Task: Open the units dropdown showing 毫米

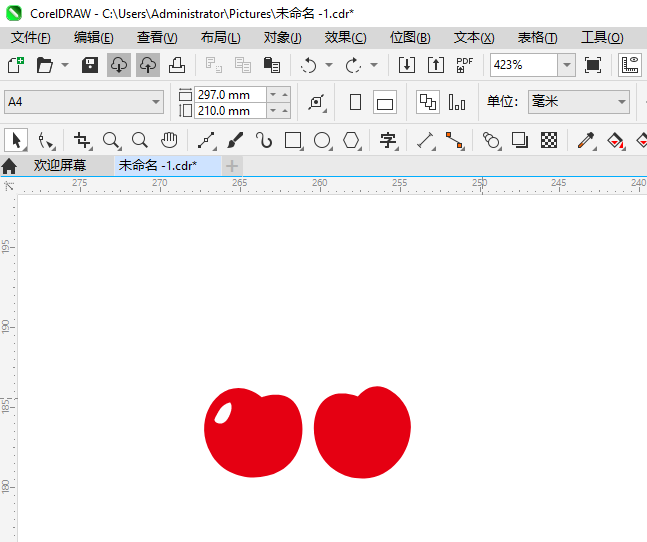Action: pos(579,102)
